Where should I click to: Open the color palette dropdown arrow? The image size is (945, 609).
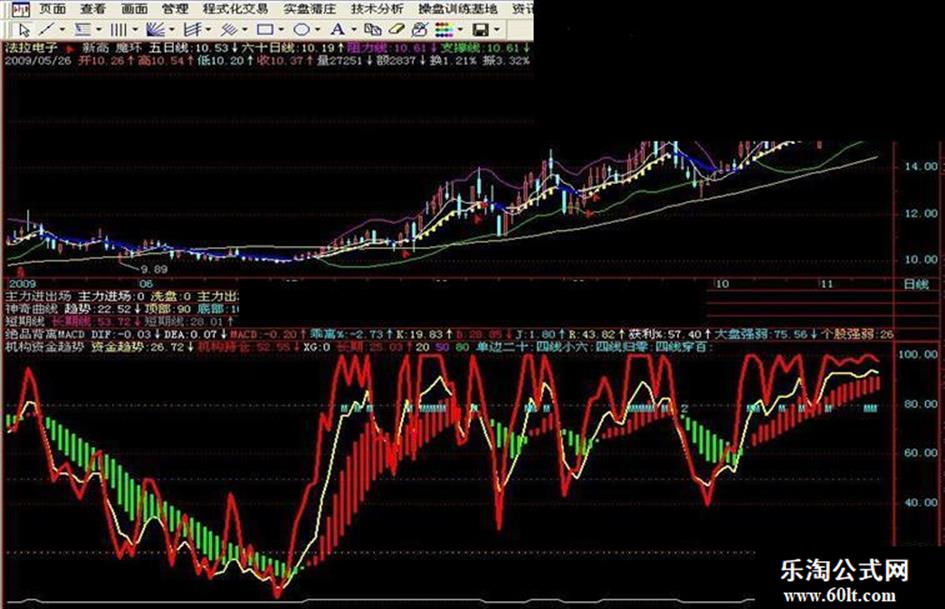[x=461, y=29]
